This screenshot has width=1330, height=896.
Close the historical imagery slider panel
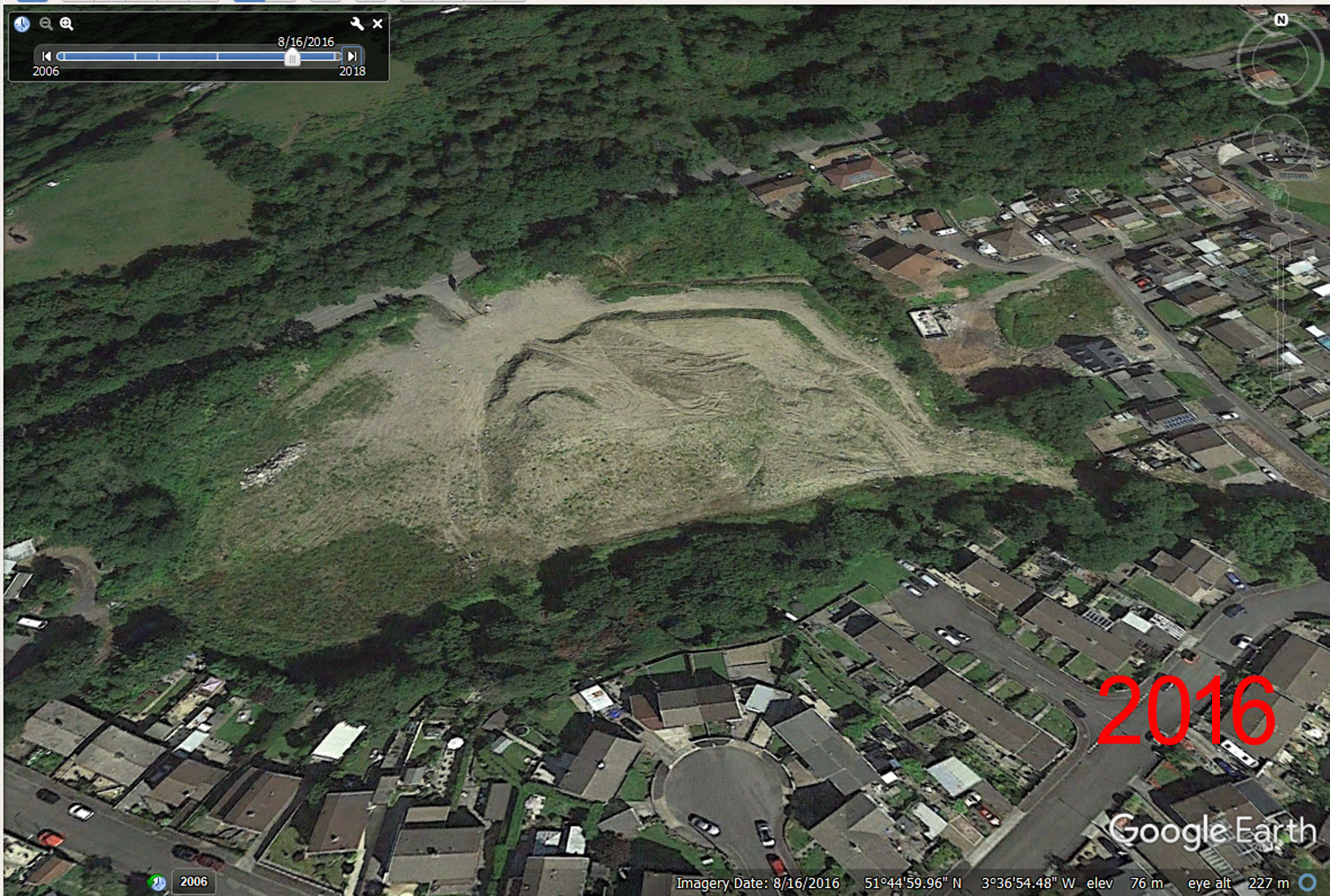click(378, 24)
